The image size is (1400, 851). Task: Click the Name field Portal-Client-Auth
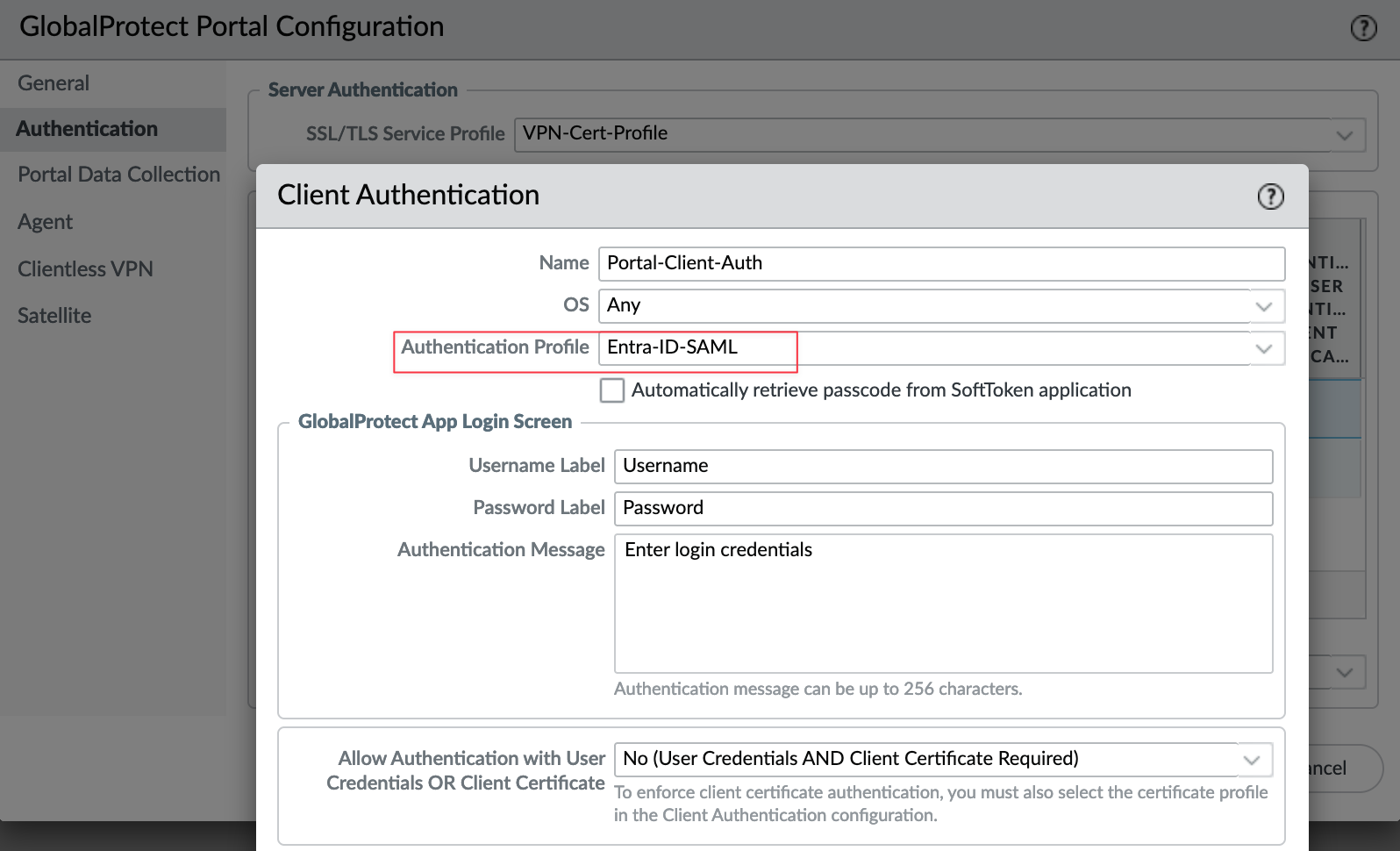941,264
